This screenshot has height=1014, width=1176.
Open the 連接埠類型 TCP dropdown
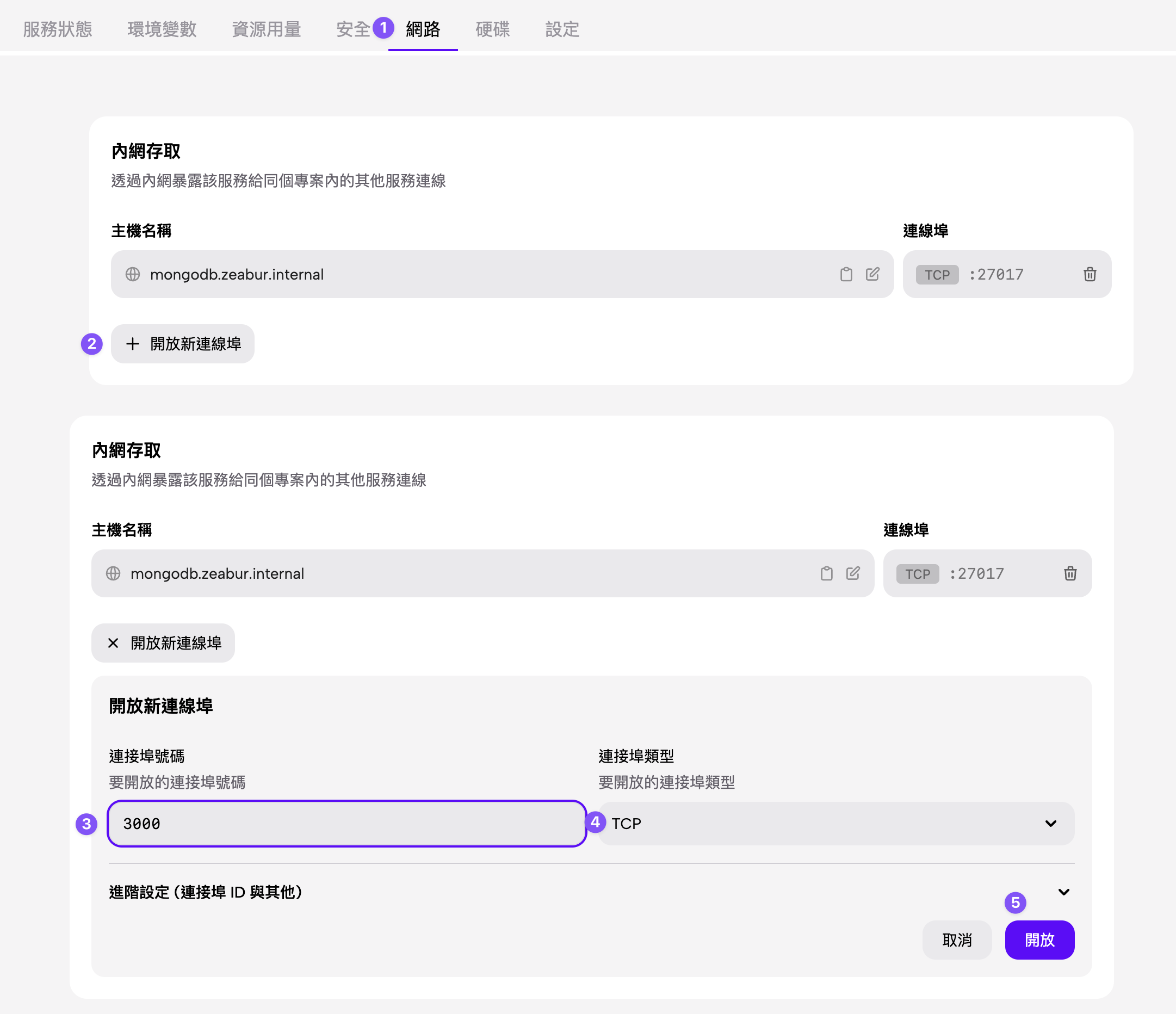pos(834,823)
